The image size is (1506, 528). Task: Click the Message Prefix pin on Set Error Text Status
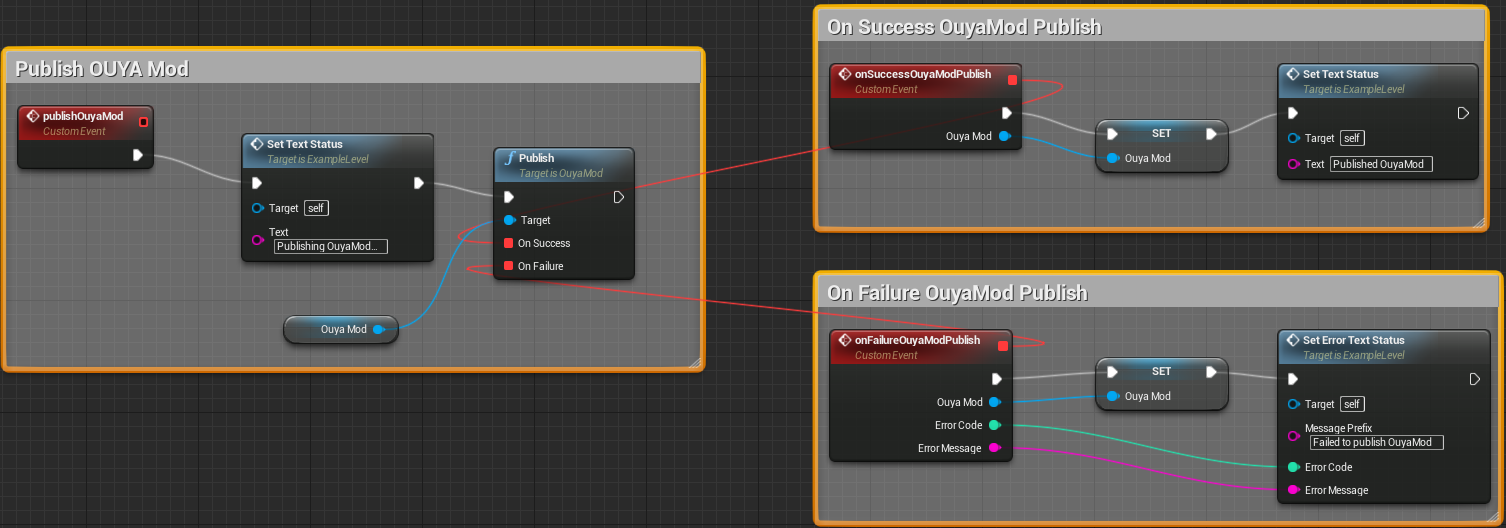(1294, 437)
